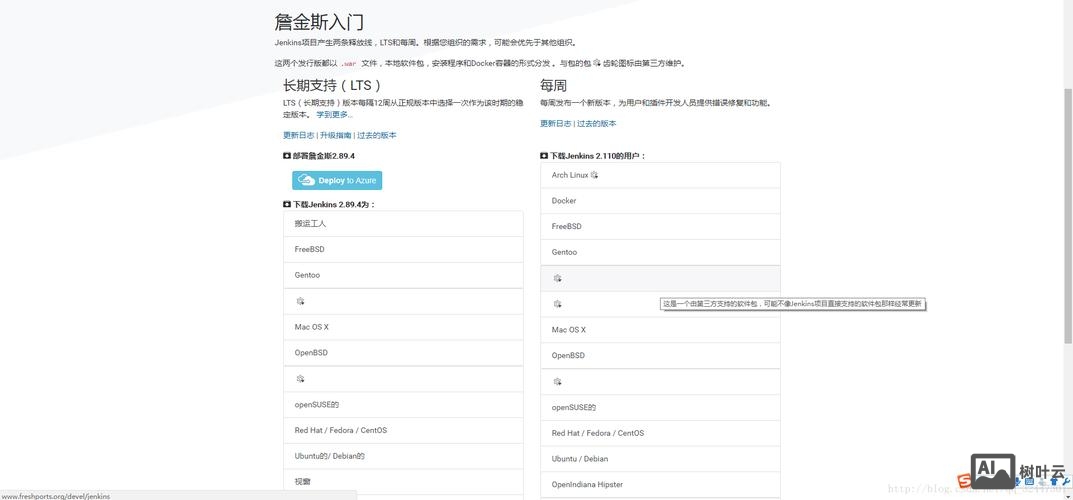This screenshot has height=500, width=1073.
Task: Open the 升级指南 link
Action: (x=335, y=135)
